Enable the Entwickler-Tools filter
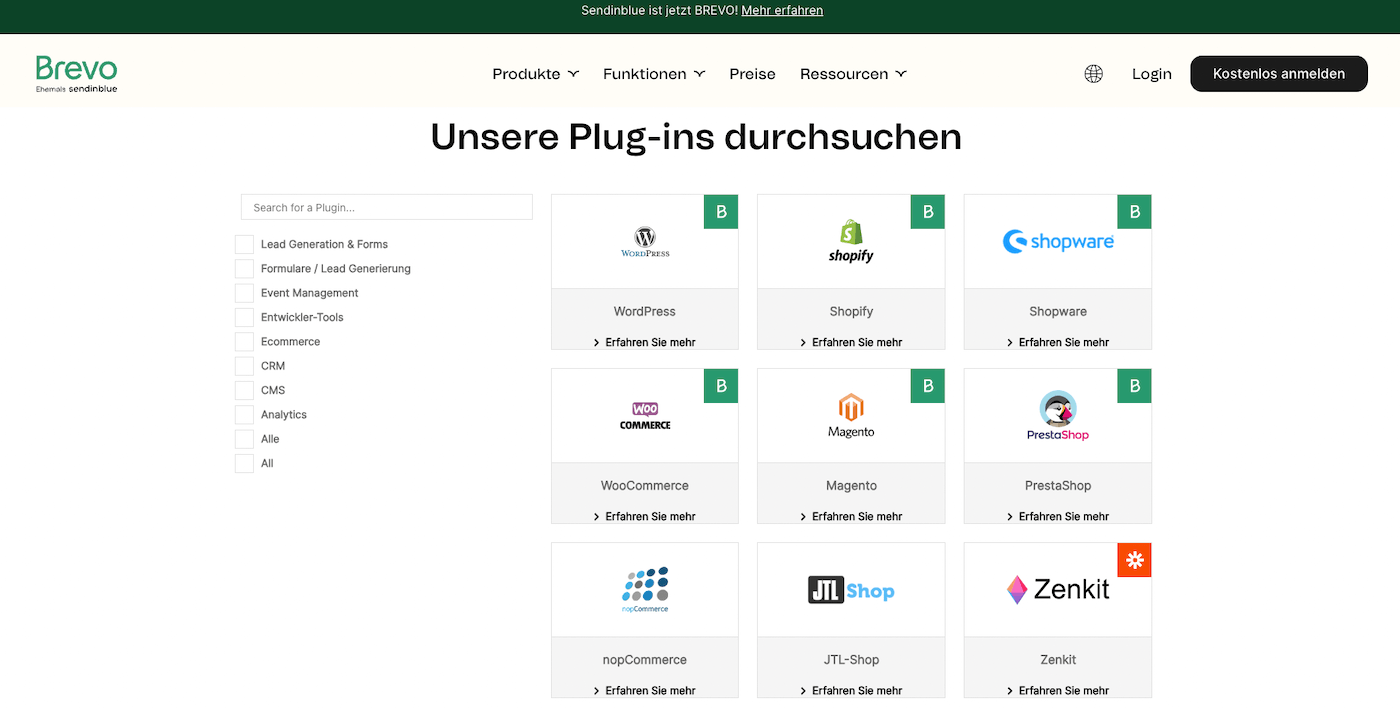This screenshot has width=1400, height=708. [244, 317]
